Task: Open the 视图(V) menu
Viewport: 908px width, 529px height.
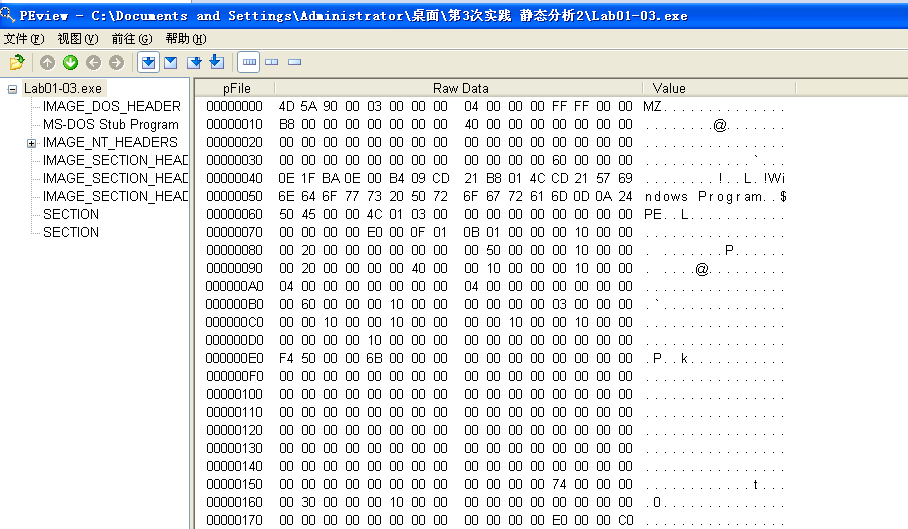Action: click(x=78, y=39)
